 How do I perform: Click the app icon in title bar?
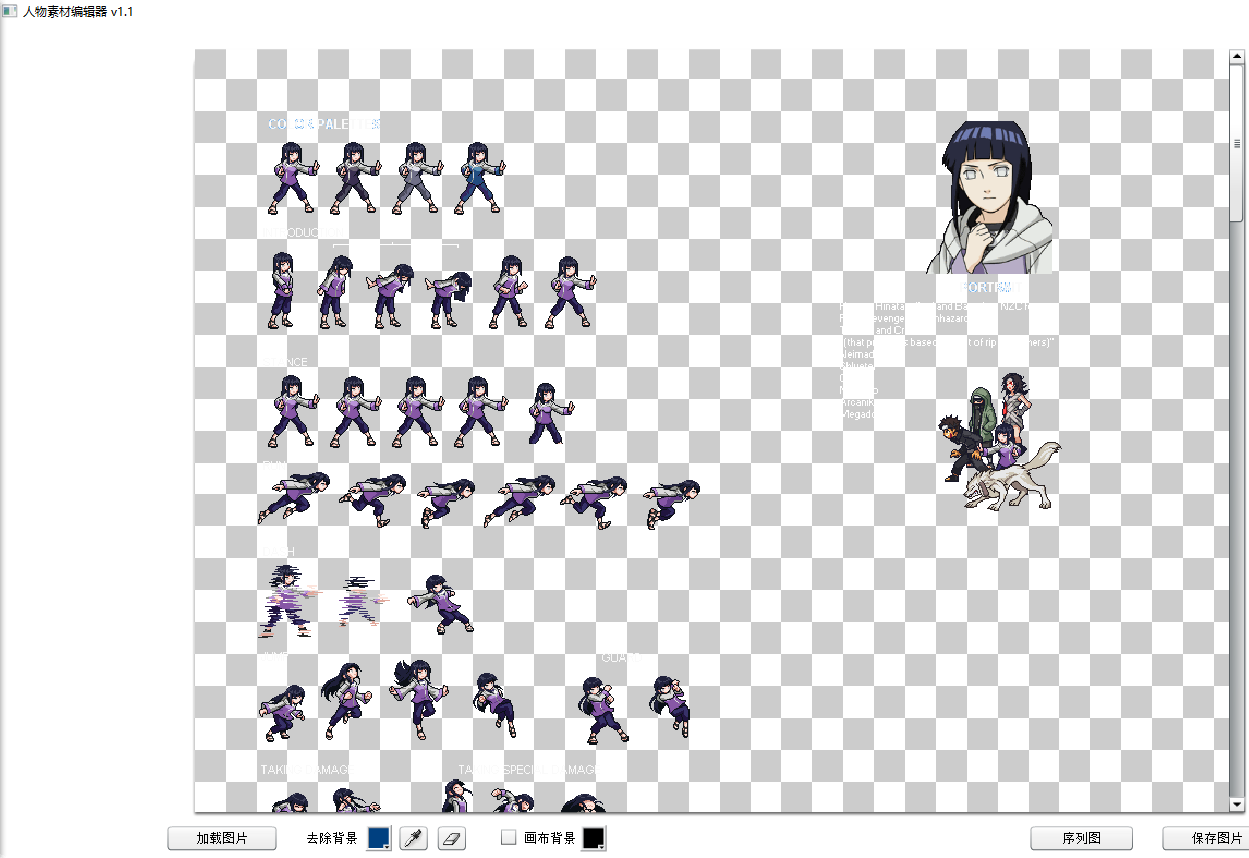(9, 12)
